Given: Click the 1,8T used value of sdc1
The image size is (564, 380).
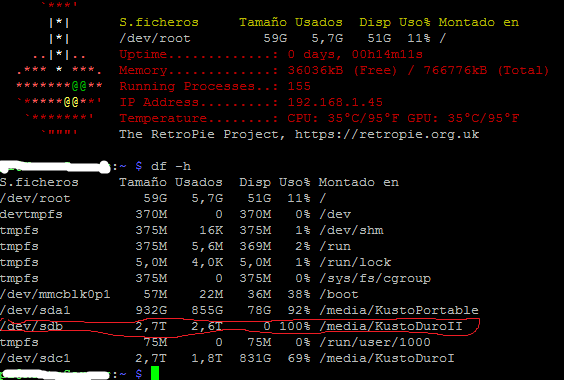Looking at the screenshot, I should (x=207, y=358).
